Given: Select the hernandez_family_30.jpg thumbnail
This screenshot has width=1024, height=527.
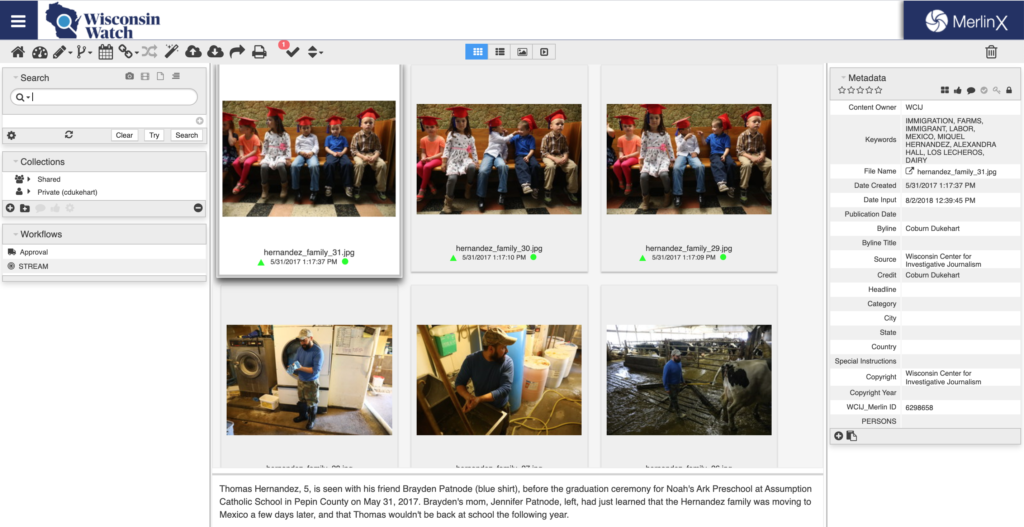Looking at the screenshot, I should click(499, 159).
